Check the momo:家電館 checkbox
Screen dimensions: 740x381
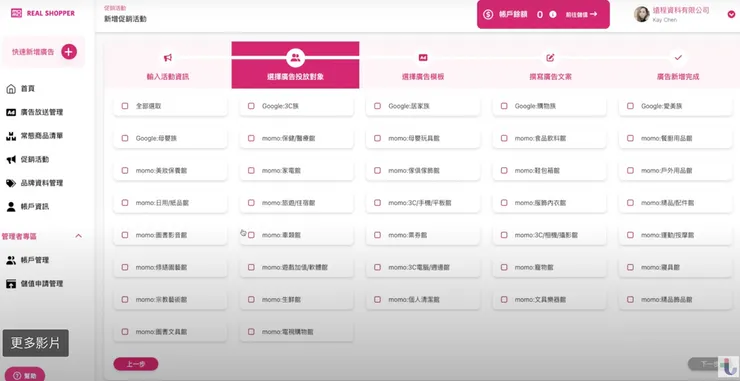coord(251,170)
